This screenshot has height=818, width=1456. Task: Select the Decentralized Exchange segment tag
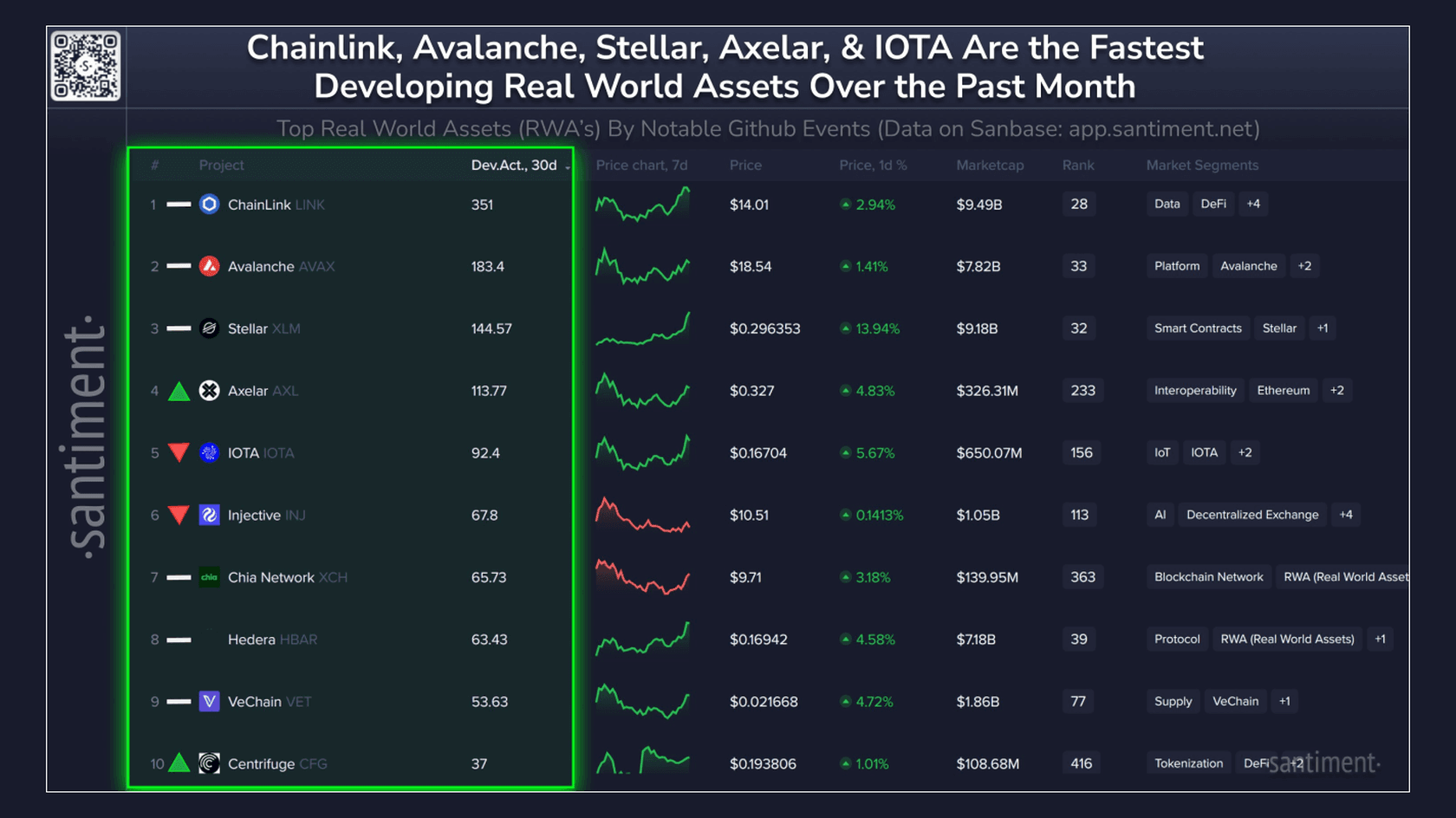(x=1252, y=515)
